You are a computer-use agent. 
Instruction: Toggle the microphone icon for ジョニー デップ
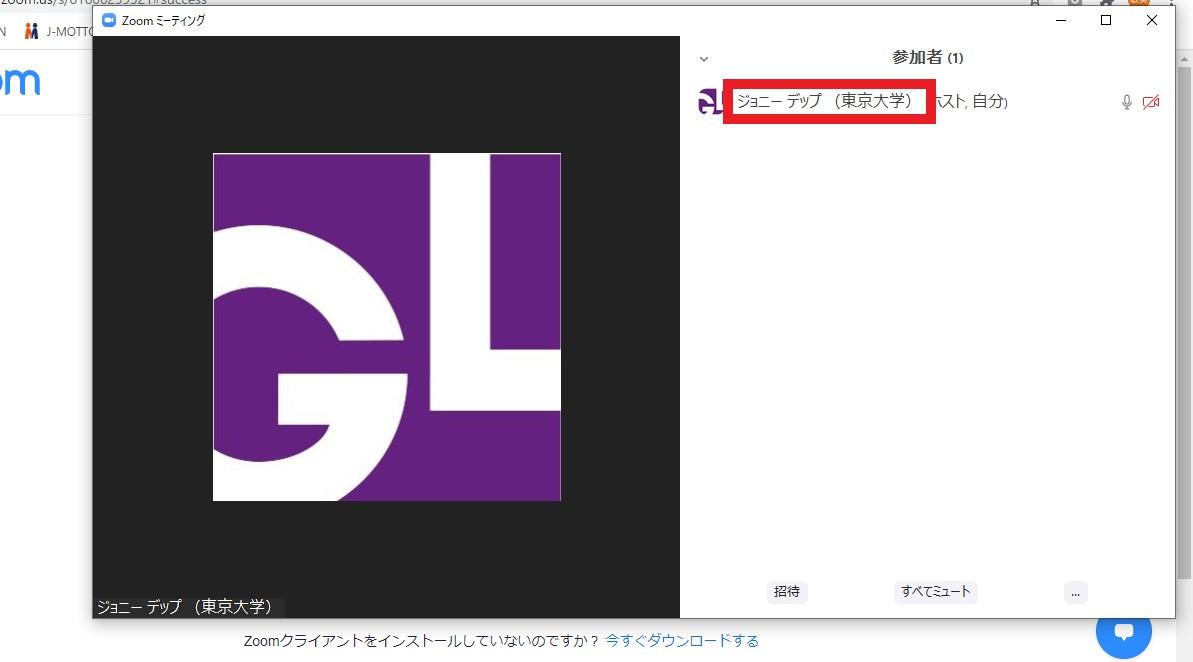pos(1127,102)
